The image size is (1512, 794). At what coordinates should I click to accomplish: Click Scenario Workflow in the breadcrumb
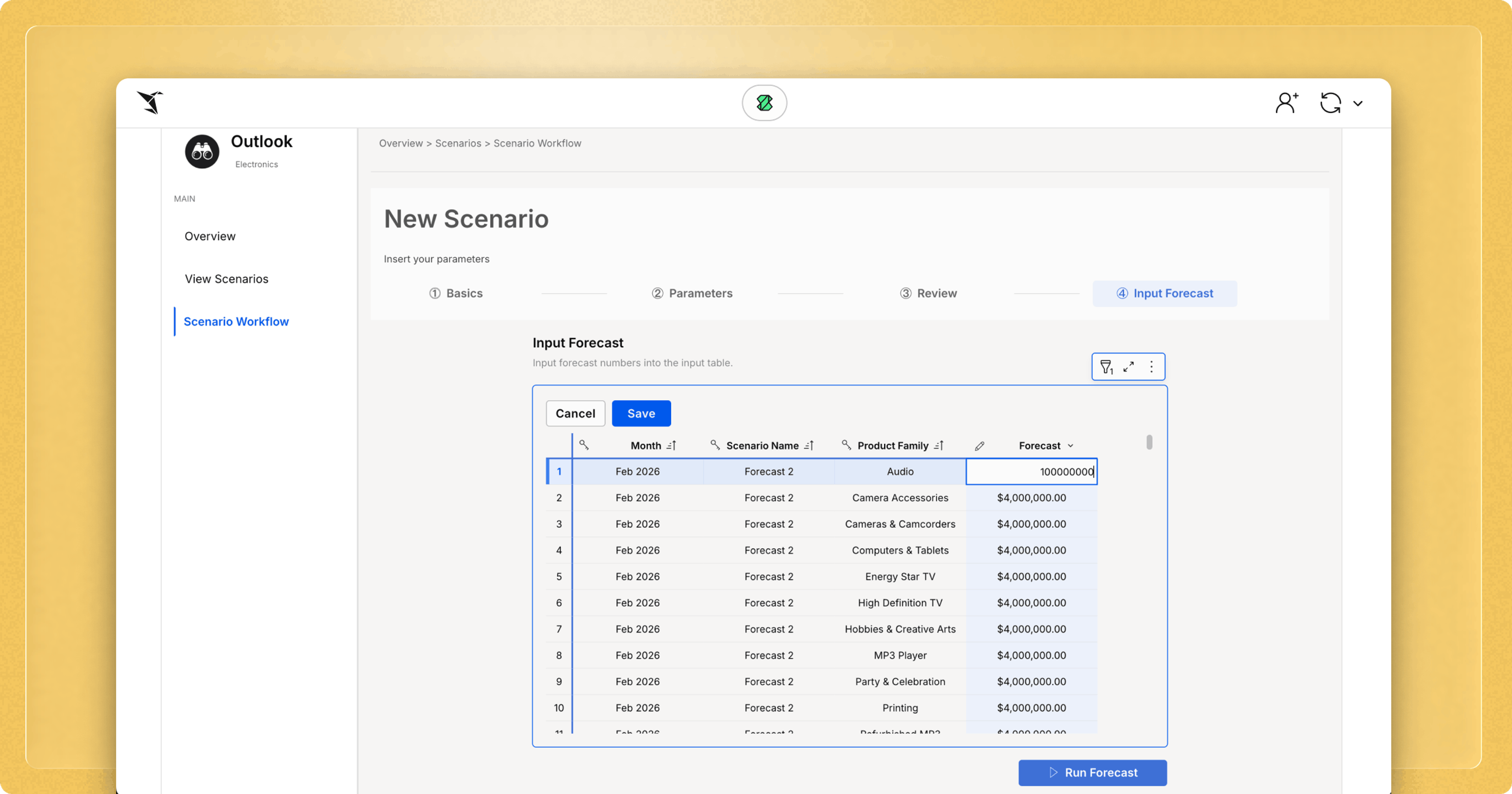tap(537, 143)
